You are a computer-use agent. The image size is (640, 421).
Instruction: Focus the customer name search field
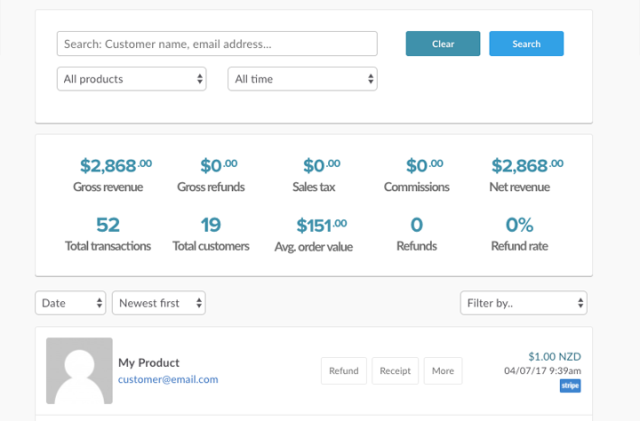[x=217, y=44]
